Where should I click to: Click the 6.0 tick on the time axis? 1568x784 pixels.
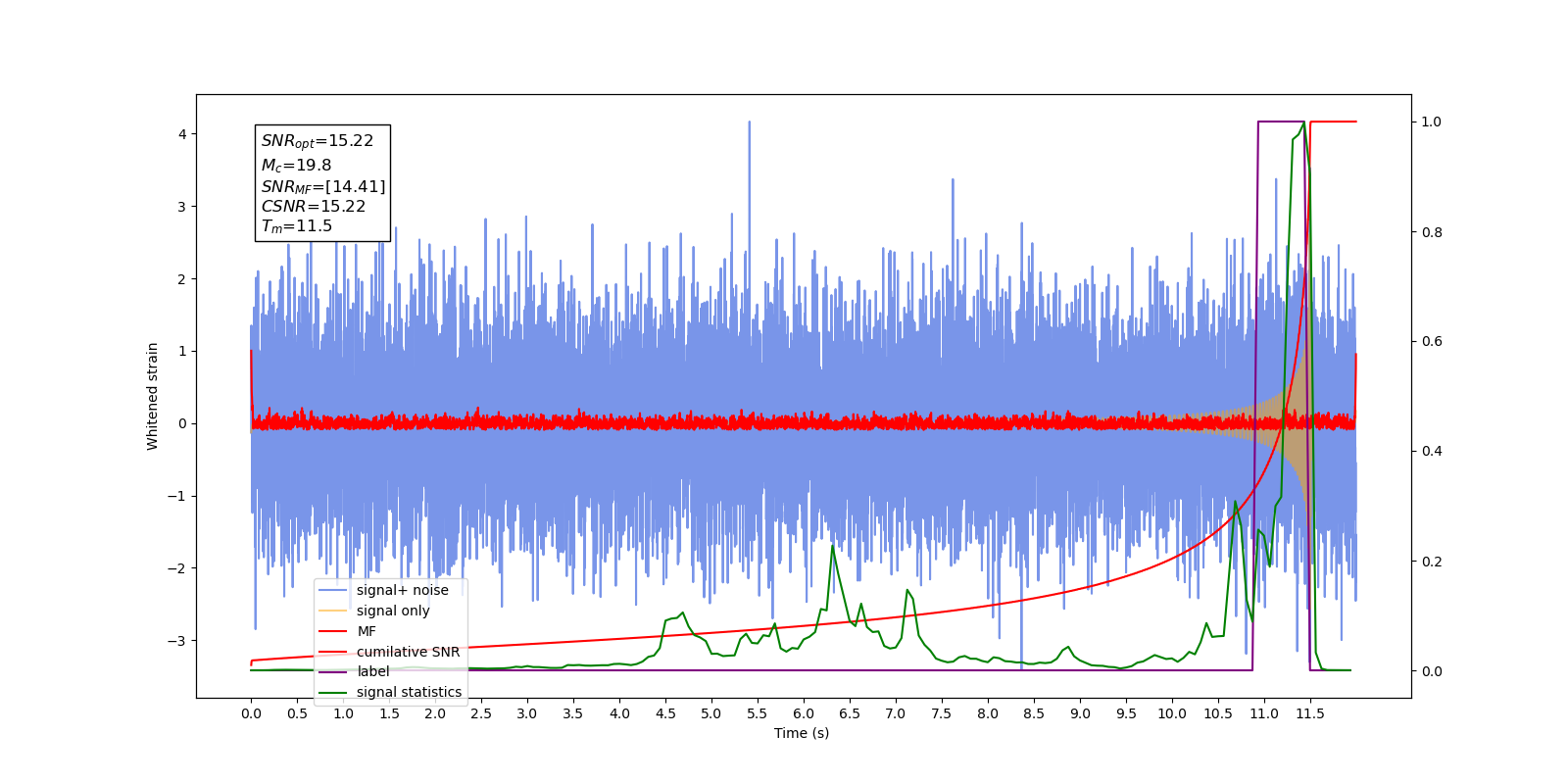click(804, 713)
